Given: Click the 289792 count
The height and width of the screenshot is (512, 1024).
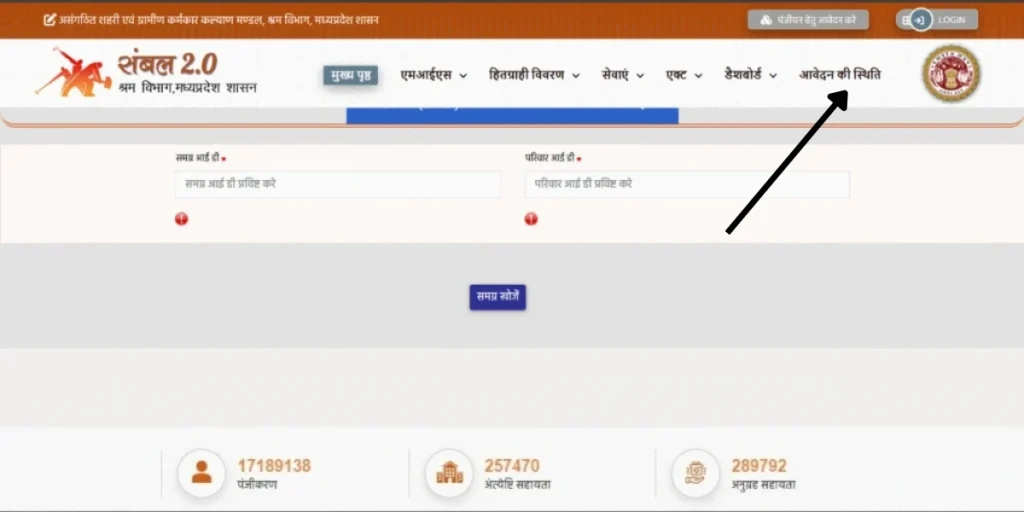Looking at the screenshot, I should pyautogui.click(x=759, y=466).
